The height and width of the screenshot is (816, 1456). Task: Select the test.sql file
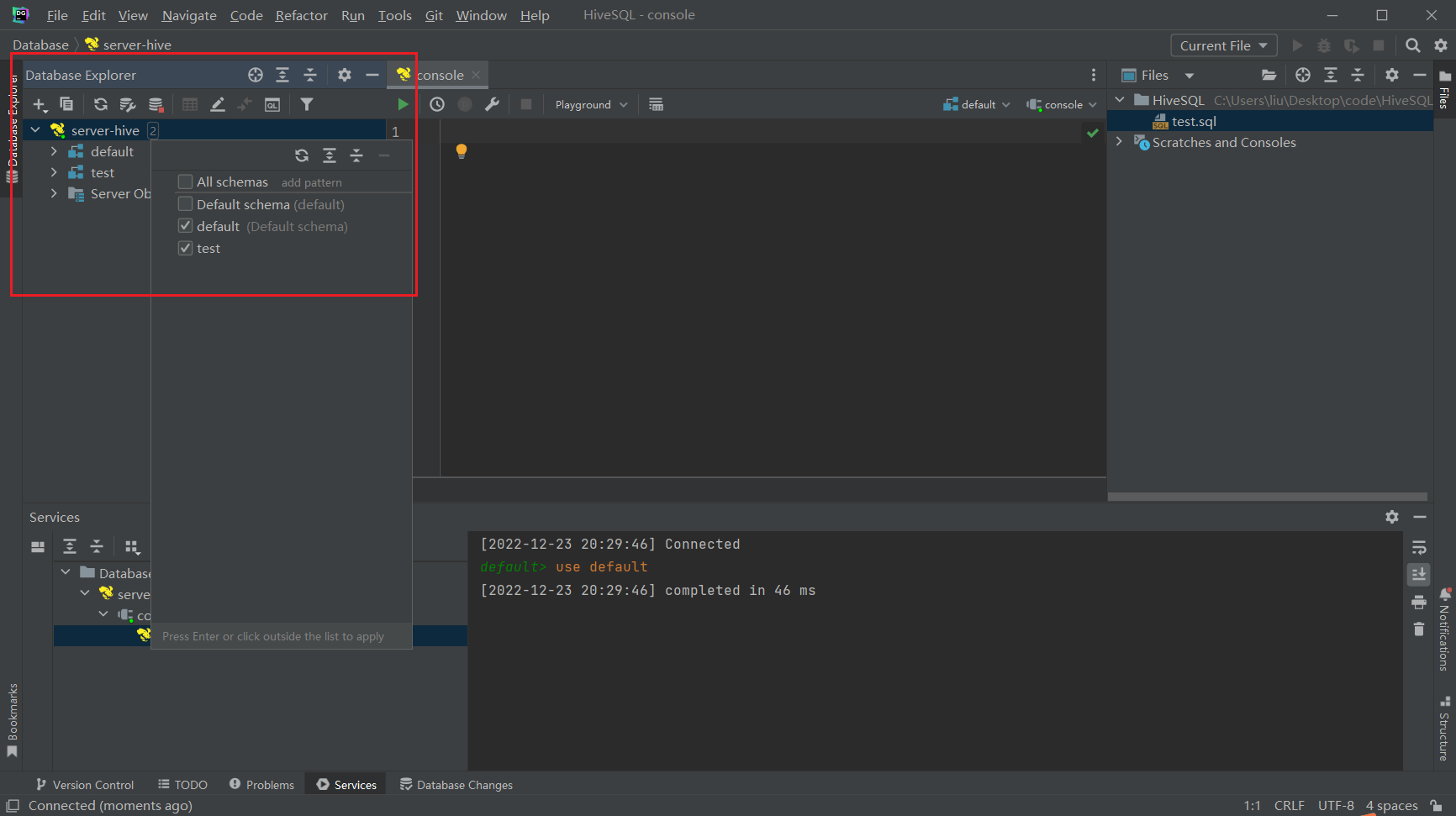tap(1194, 121)
